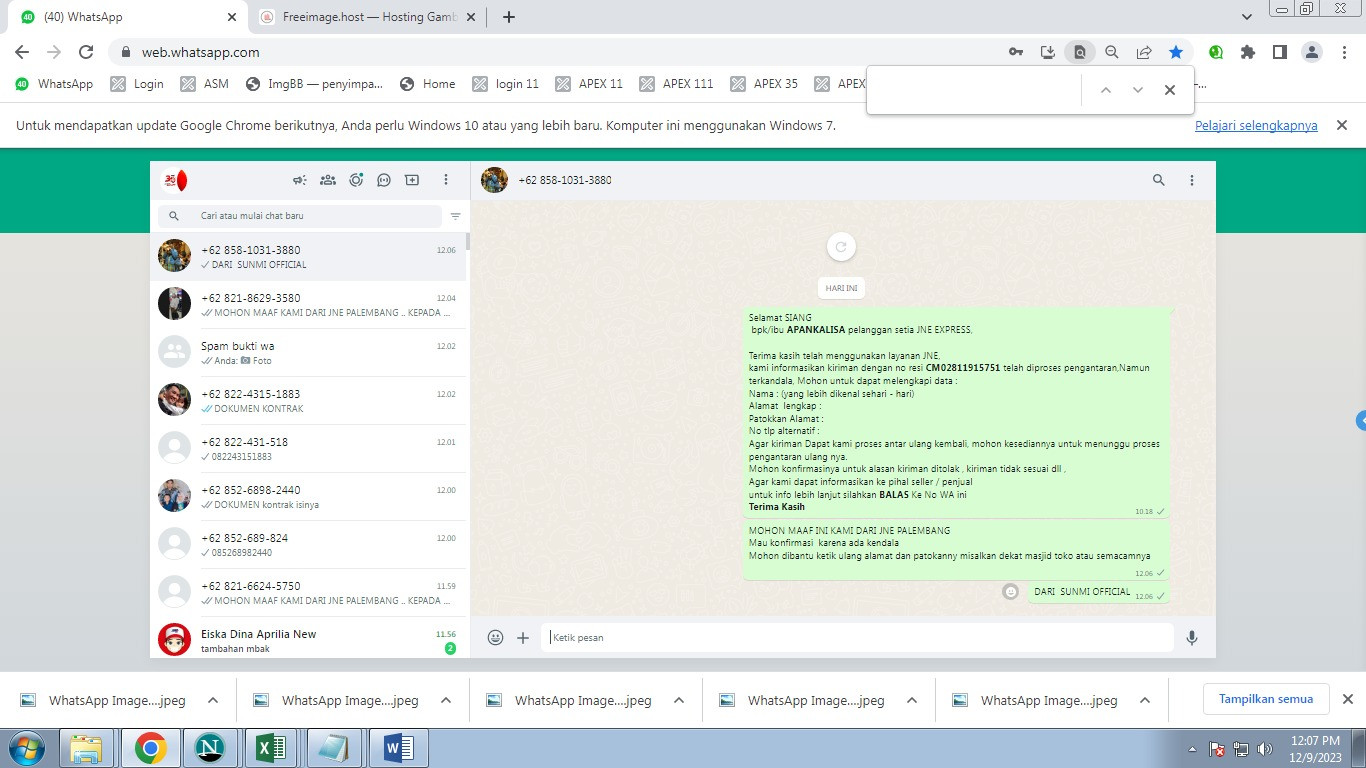Viewport: 1366px width, 768px height.
Task: Open Word from the taskbar
Action: 398,748
